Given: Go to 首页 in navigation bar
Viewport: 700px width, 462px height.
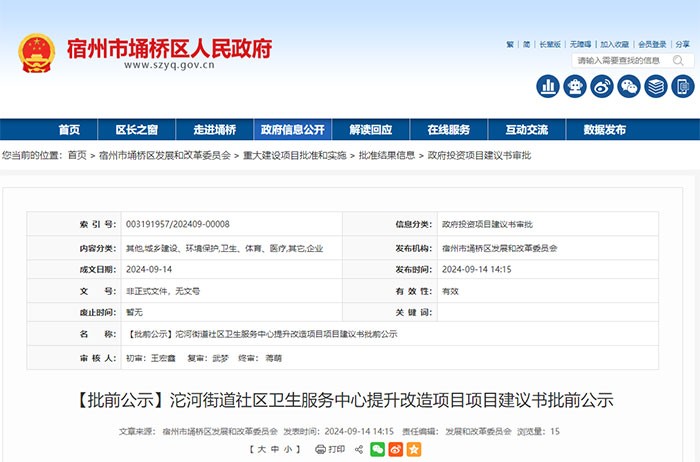Looking at the screenshot, I should click(x=69, y=129).
